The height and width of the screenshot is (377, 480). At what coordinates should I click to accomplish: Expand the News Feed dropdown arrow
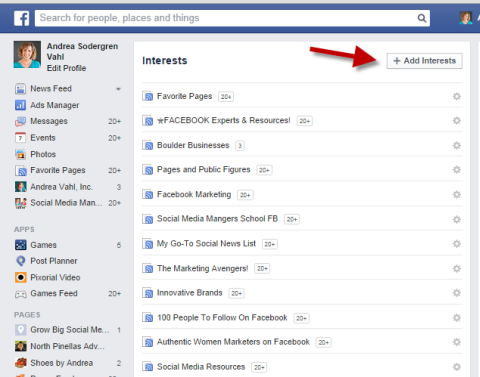click(118, 89)
